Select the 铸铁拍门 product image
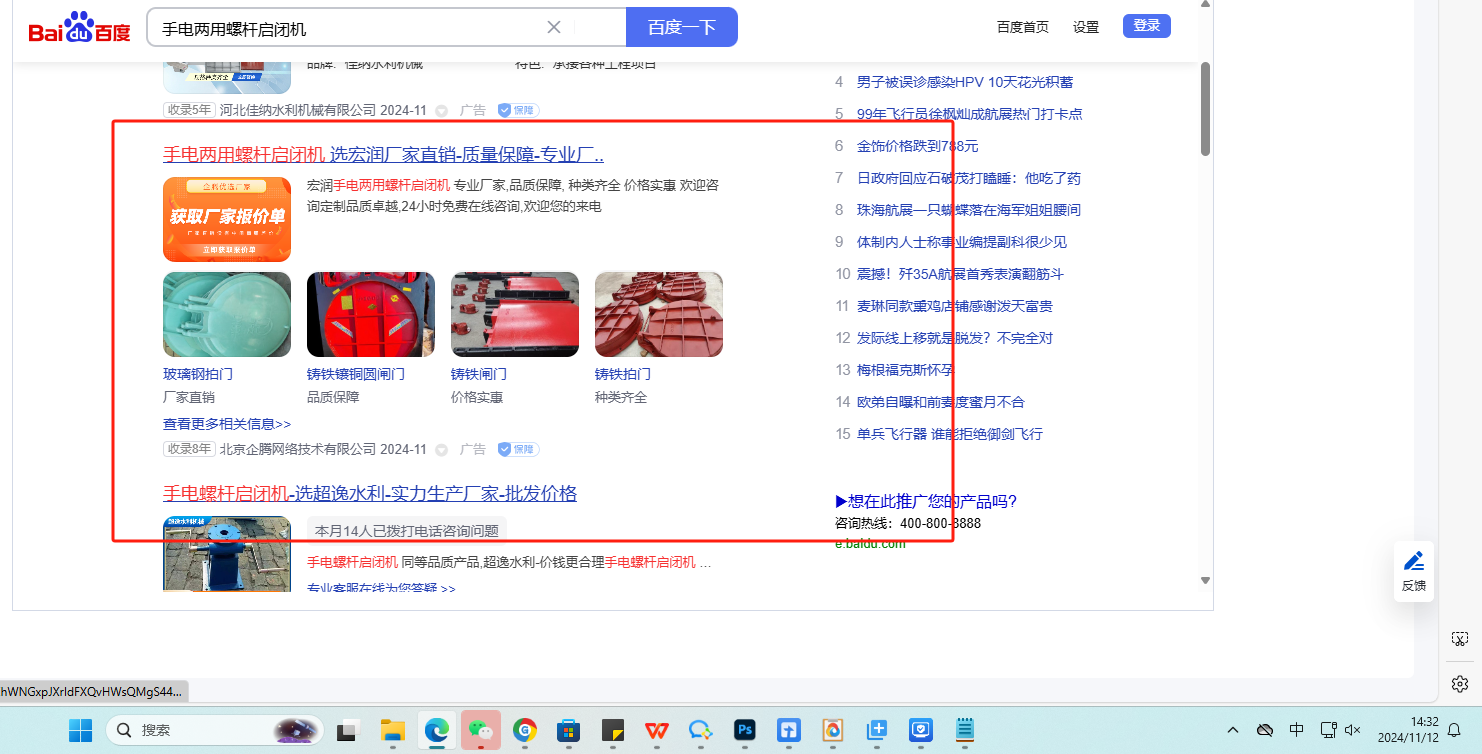 [659, 315]
